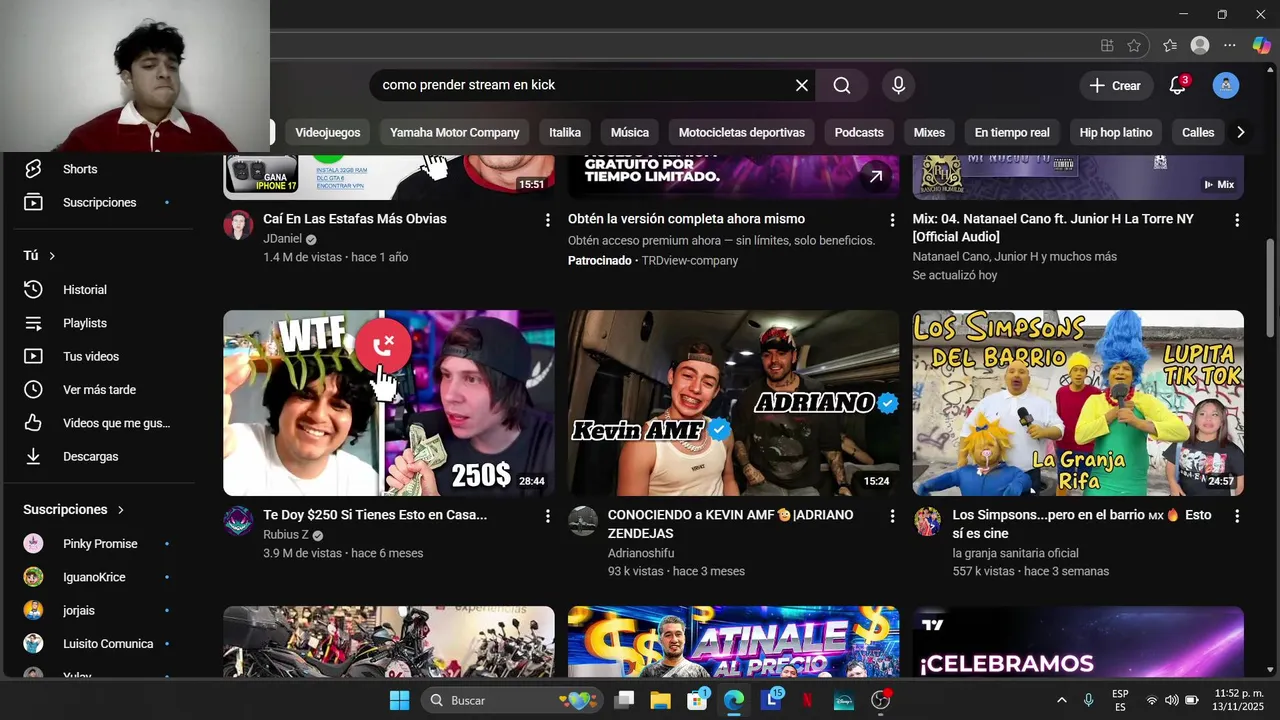
Task: Open options for the sponsored TRDview ad
Action: tap(892, 220)
